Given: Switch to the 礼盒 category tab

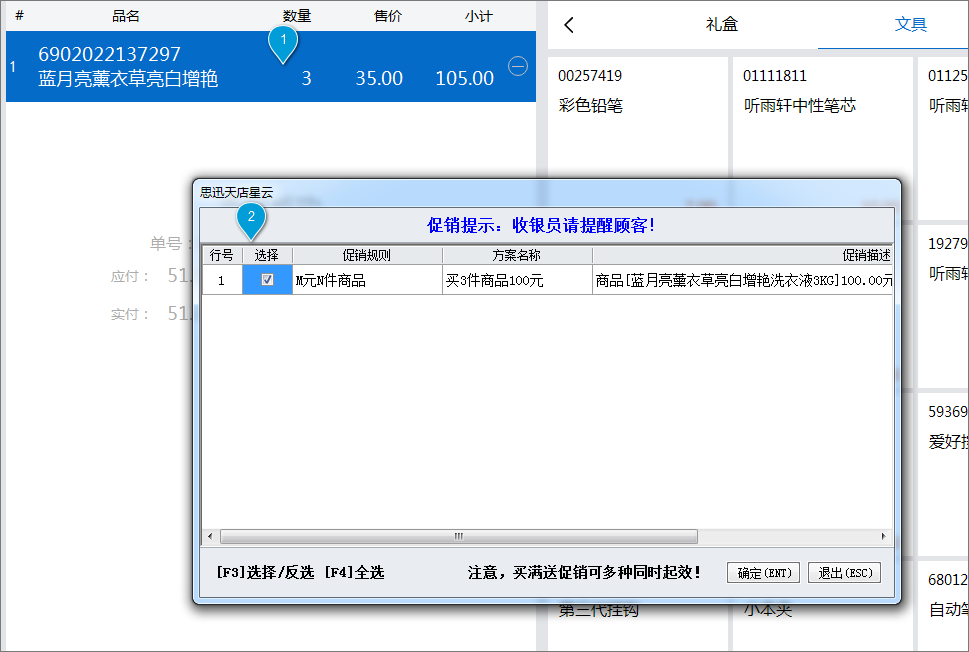Looking at the screenshot, I should [722, 25].
